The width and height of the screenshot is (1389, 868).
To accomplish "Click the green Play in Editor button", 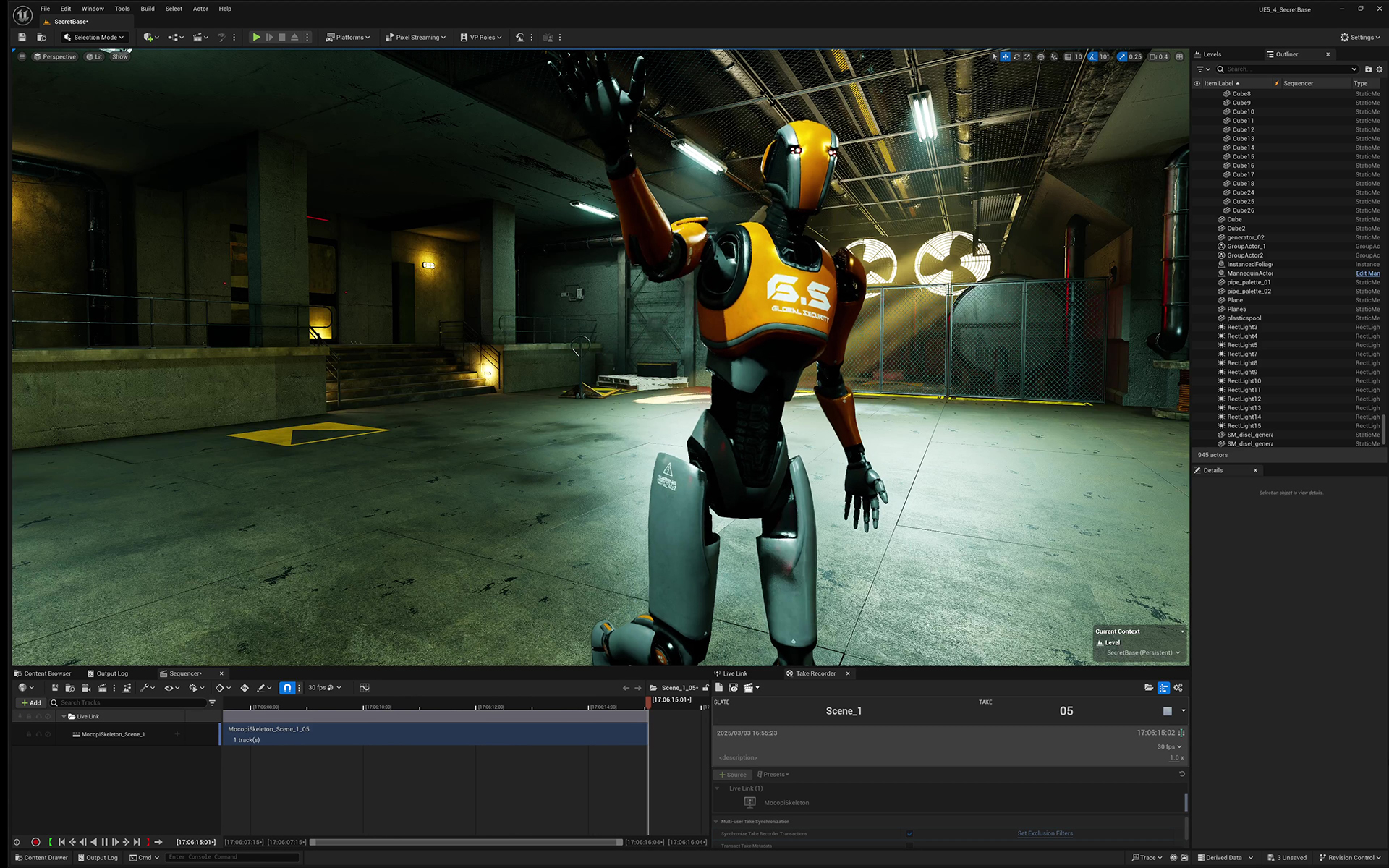I will click(256, 37).
